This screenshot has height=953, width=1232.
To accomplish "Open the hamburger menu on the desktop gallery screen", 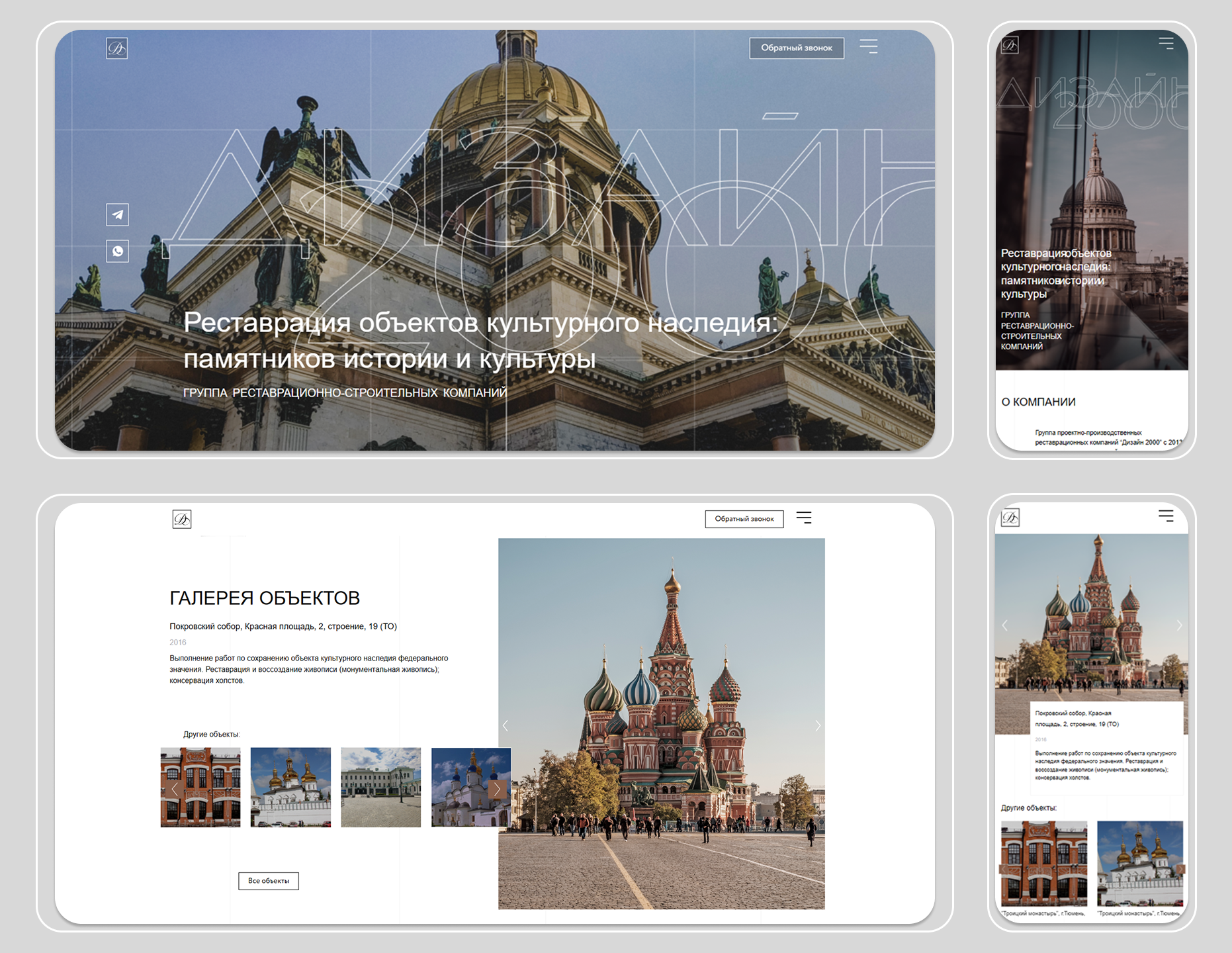I will (804, 518).
